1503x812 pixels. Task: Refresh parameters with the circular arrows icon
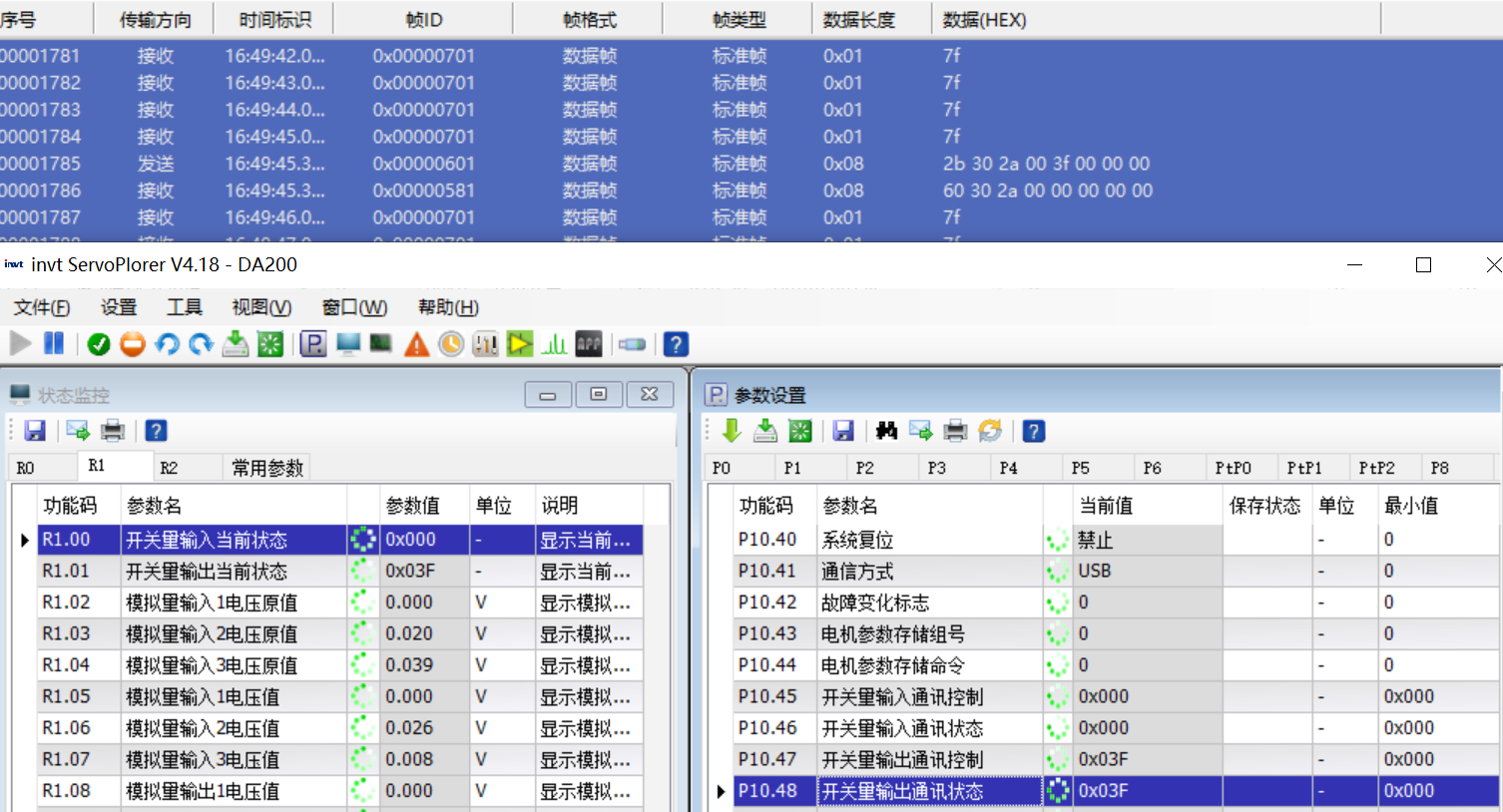click(x=990, y=430)
